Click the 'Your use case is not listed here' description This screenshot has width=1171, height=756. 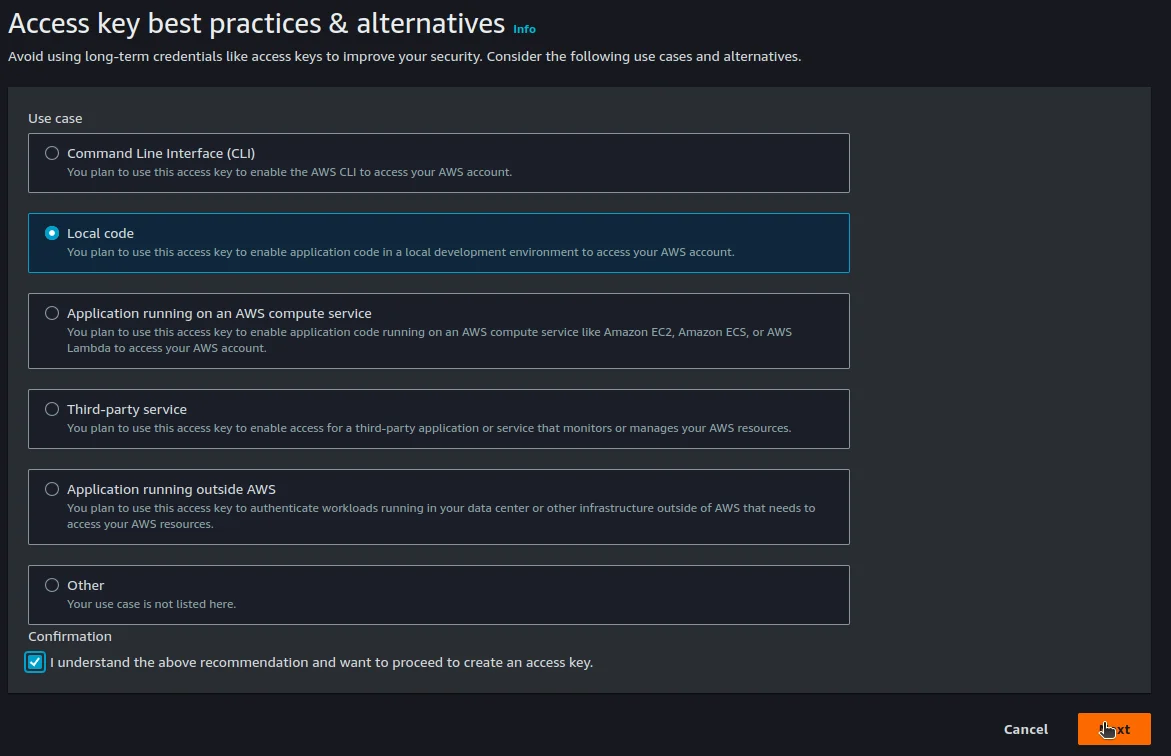tap(151, 604)
